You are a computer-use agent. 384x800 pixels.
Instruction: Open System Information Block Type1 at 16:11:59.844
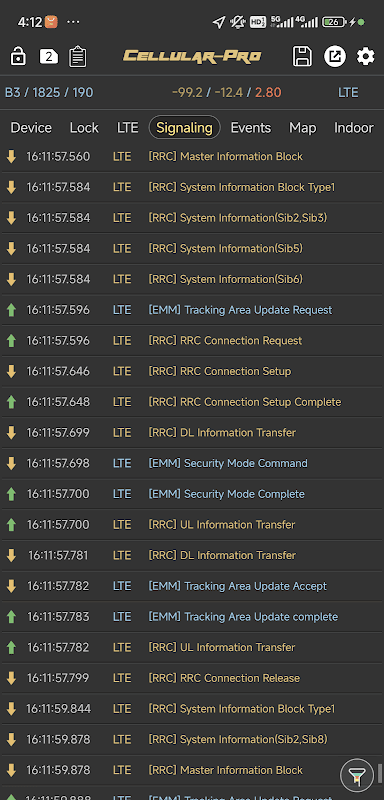click(192, 709)
